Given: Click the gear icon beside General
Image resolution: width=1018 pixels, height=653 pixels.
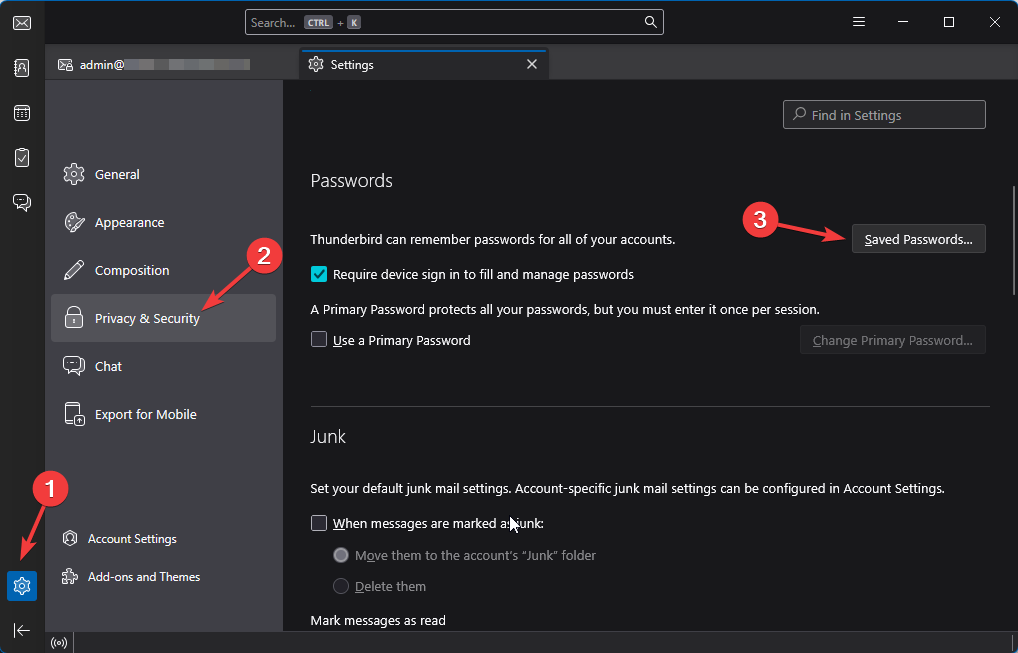Looking at the screenshot, I should pos(74,174).
